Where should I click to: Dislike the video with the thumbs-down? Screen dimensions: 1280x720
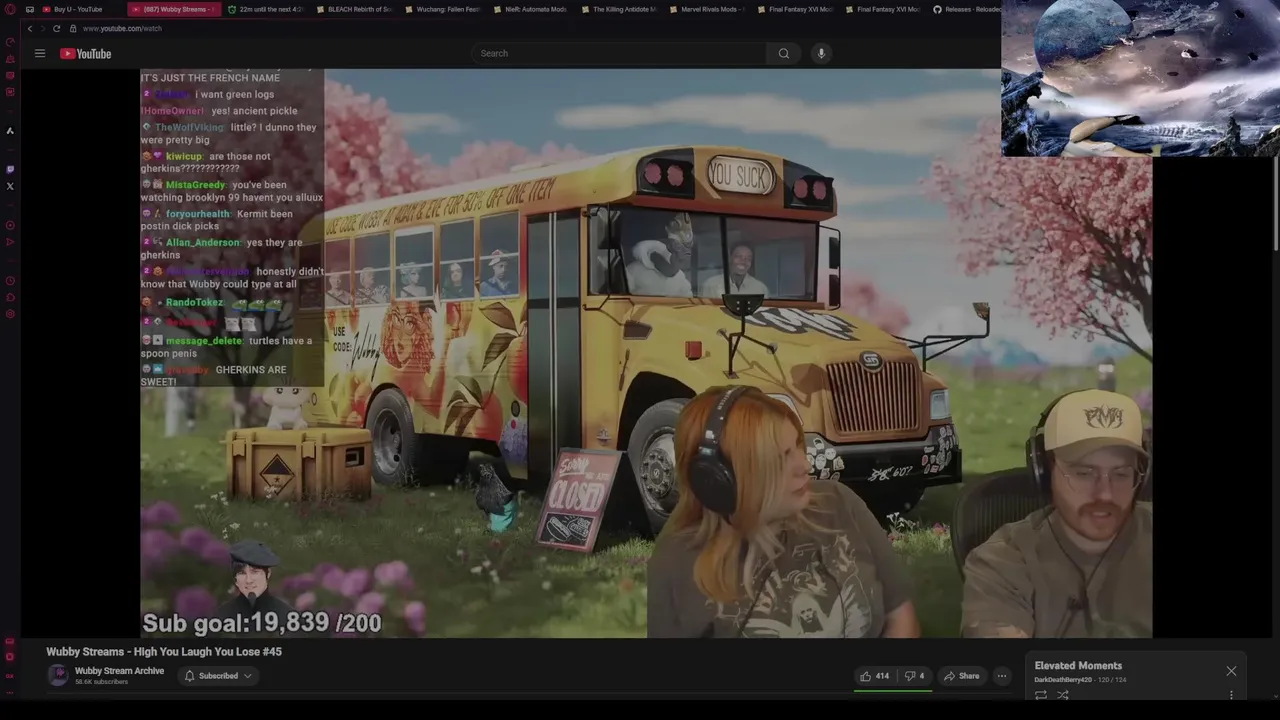pyautogui.click(x=915, y=676)
